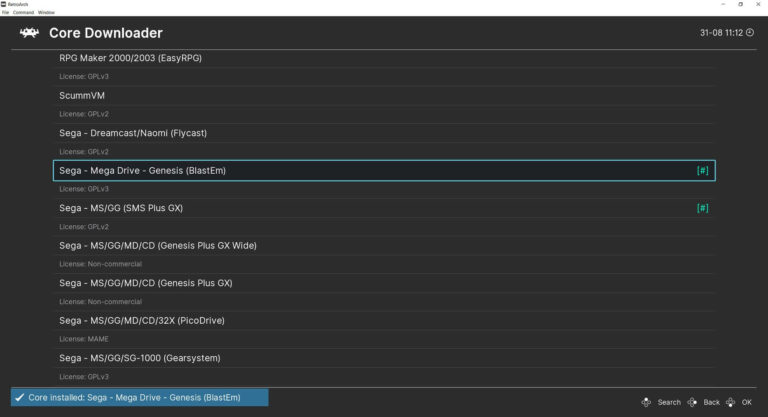768x417 pixels.
Task: Click the installed marker on BlastEm core
Action: tap(702, 171)
